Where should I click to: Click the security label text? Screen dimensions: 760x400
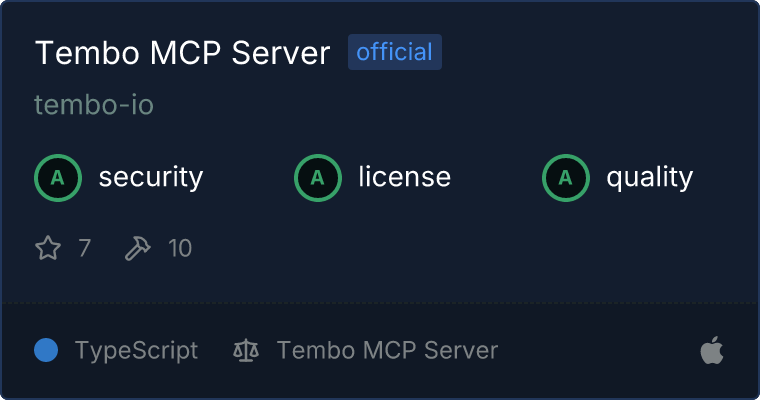[x=151, y=177]
